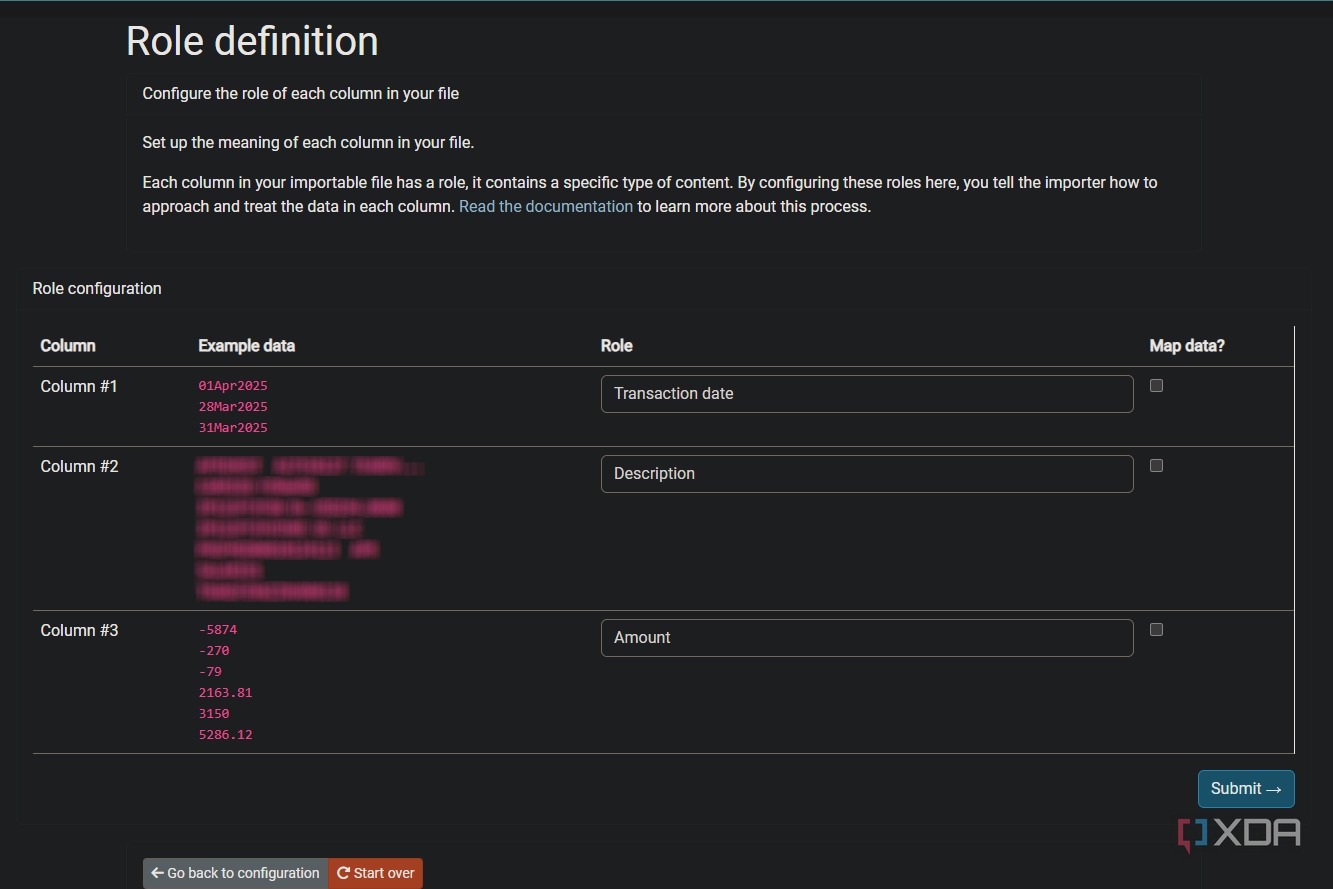Click the Role column header
Viewport: 1333px width, 889px height.
(617, 346)
